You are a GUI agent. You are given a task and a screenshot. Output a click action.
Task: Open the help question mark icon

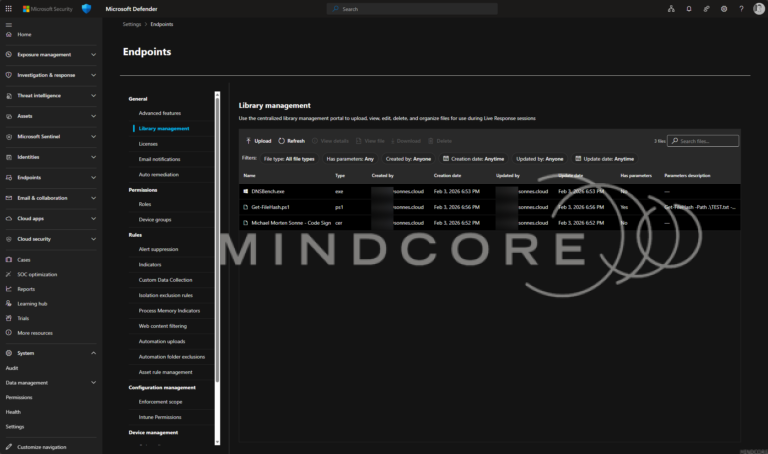click(742, 9)
